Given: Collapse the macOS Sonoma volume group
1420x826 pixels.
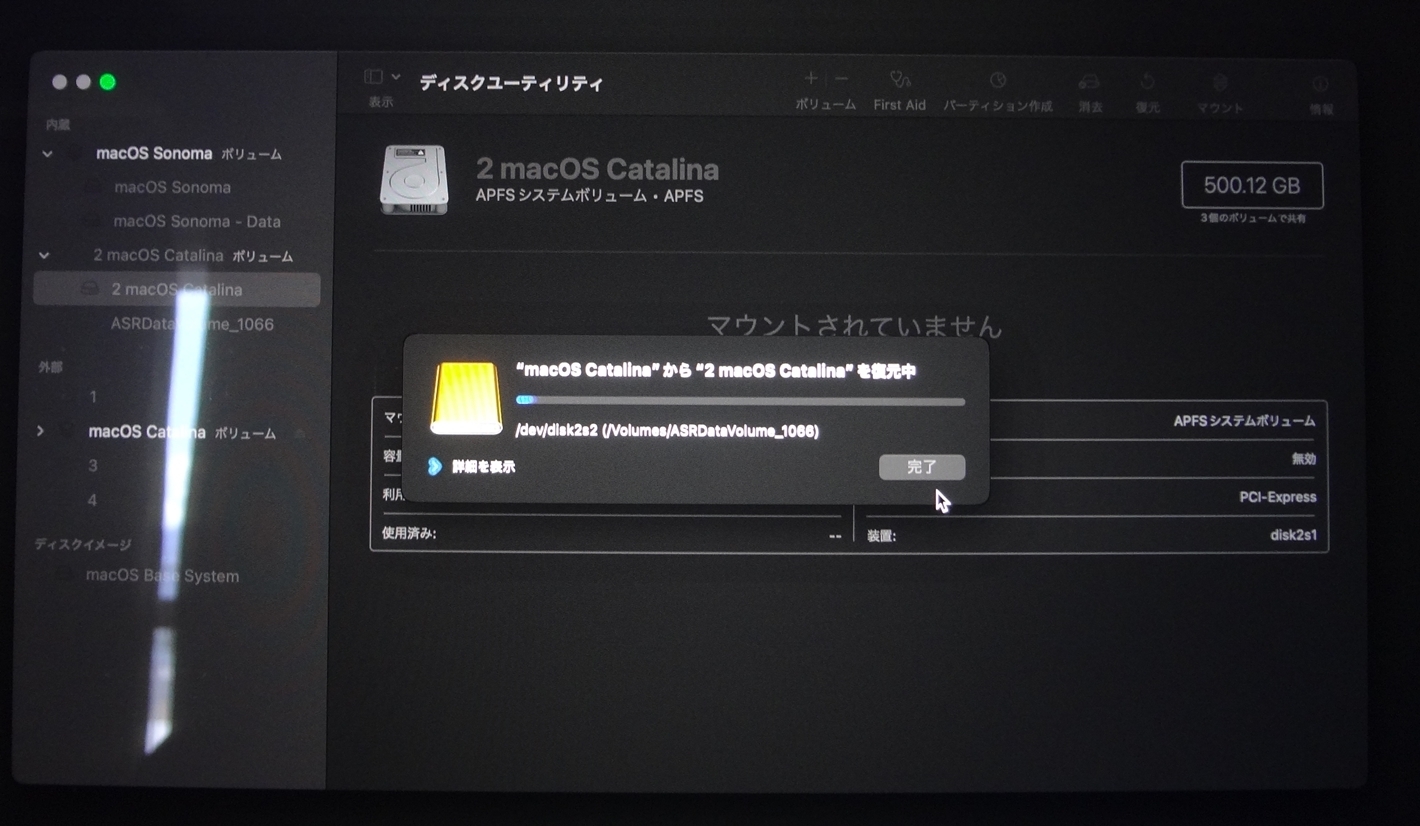Looking at the screenshot, I should click(47, 154).
